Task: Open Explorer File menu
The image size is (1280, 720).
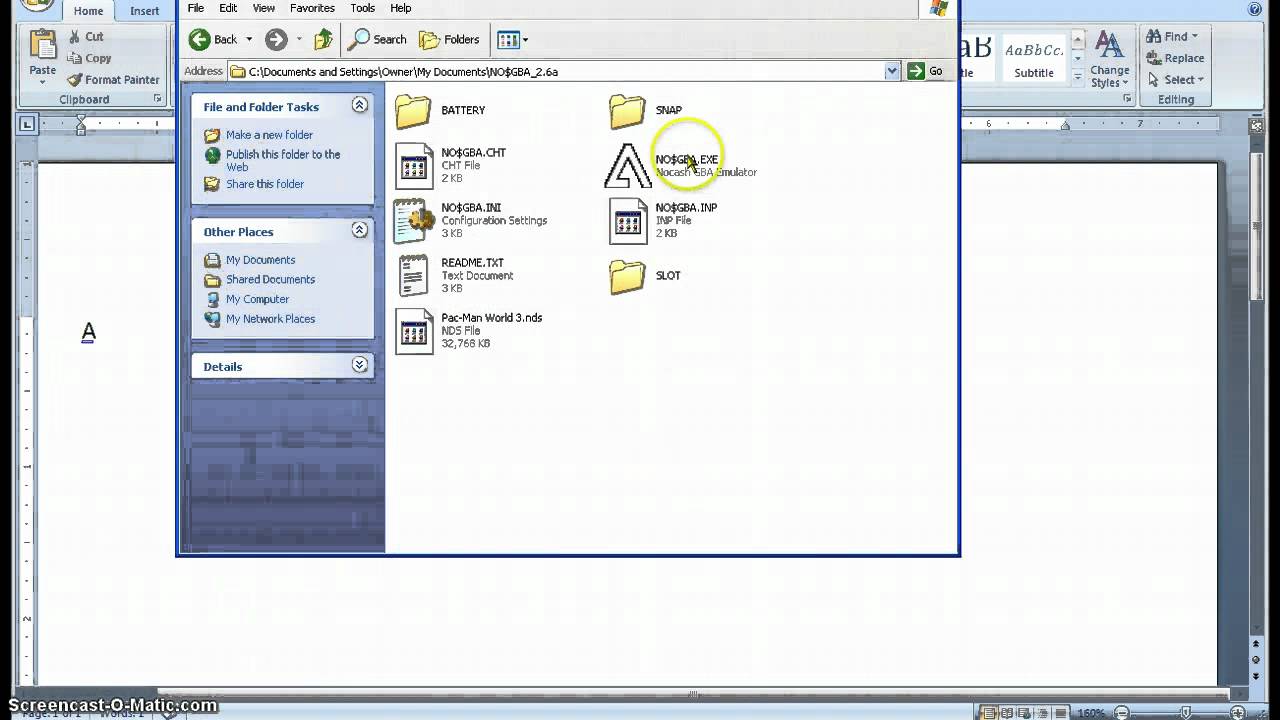Action: [x=196, y=8]
